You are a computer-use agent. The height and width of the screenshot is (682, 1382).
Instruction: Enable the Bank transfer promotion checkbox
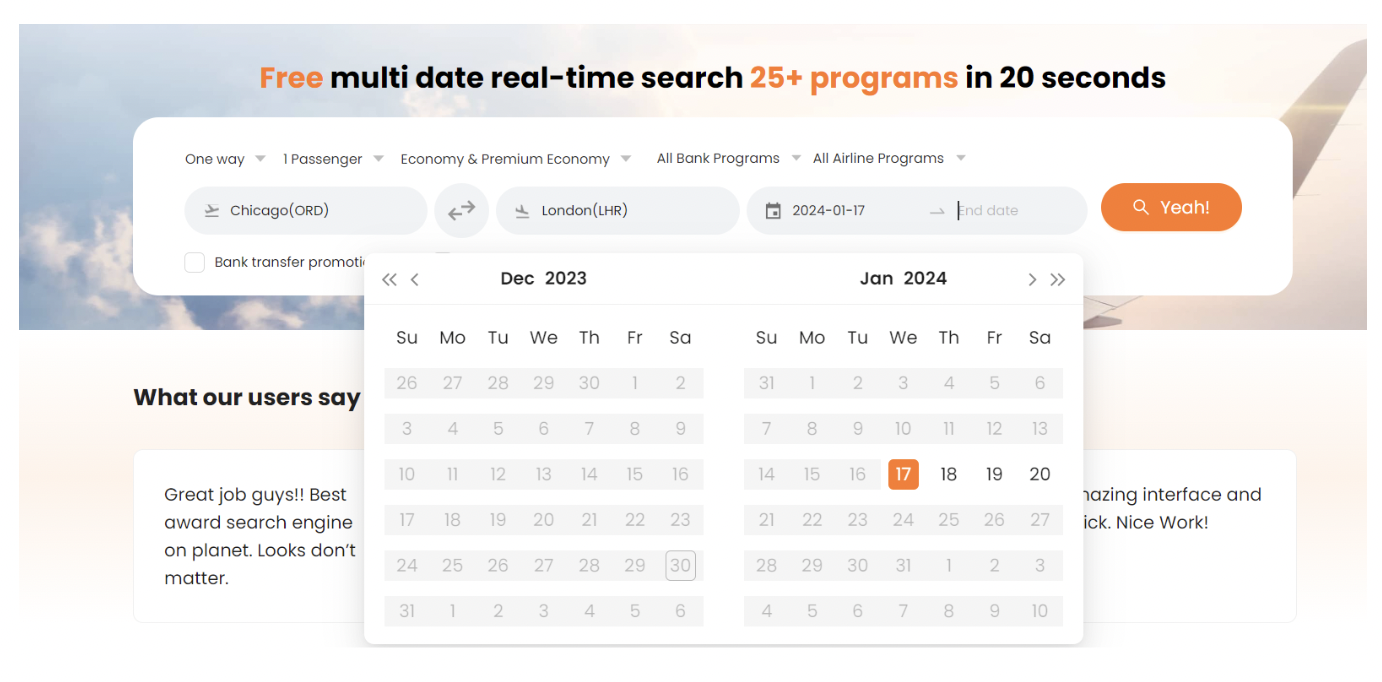[x=194, y=263]
